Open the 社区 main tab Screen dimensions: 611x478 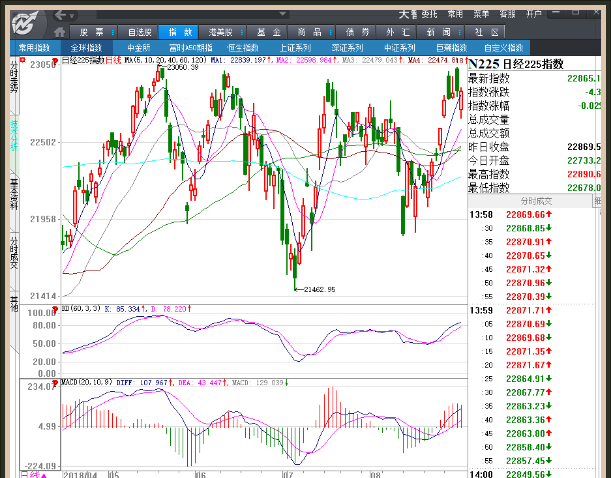pyautogui.click(x=486, y=32)
